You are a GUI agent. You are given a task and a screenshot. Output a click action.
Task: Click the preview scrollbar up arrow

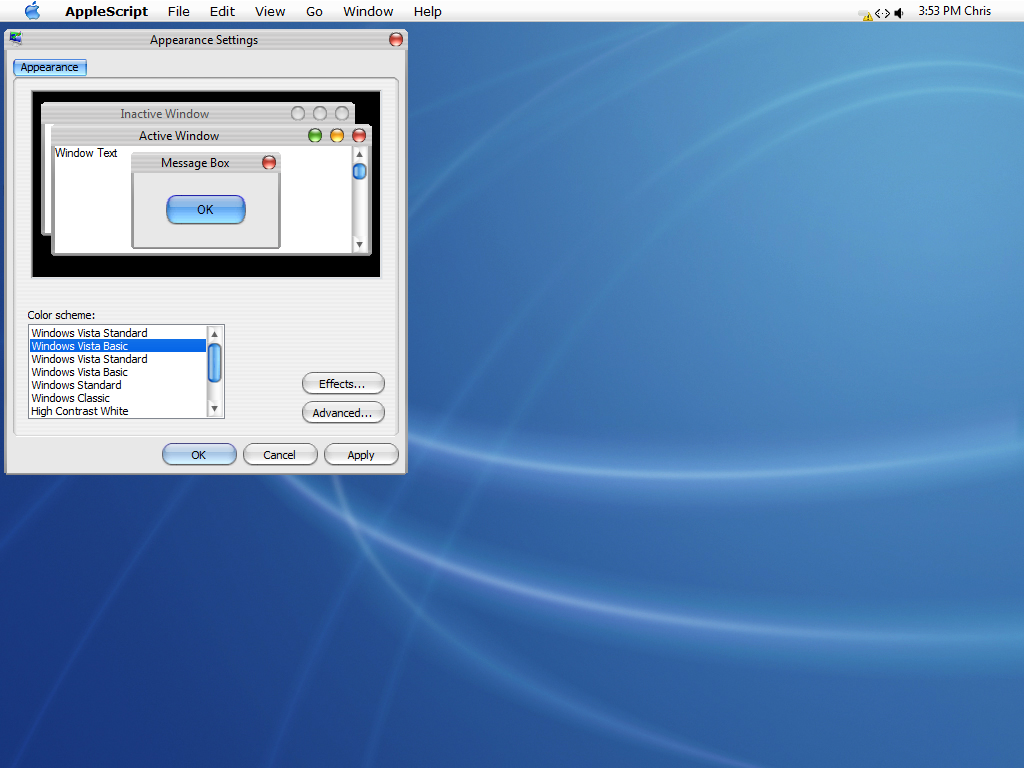click(359, 154)
